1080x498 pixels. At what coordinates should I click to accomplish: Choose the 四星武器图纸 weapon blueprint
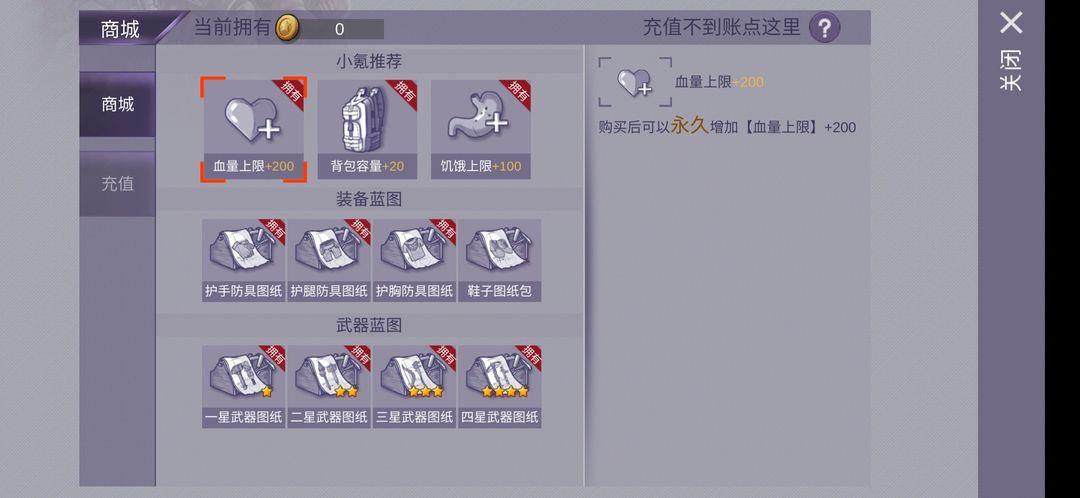(499, 387)
